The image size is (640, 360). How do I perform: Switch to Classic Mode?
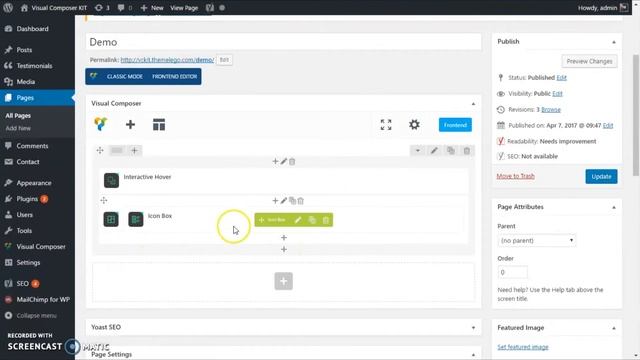[124, 76]
